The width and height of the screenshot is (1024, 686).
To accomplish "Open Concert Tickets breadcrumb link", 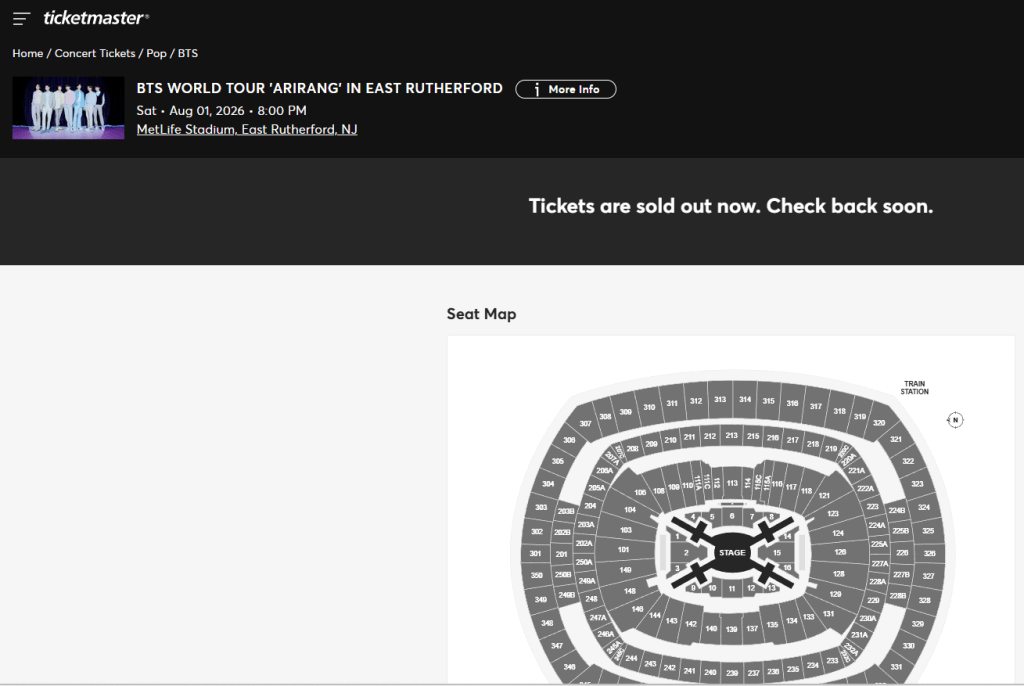I will [x=94, y=53].
